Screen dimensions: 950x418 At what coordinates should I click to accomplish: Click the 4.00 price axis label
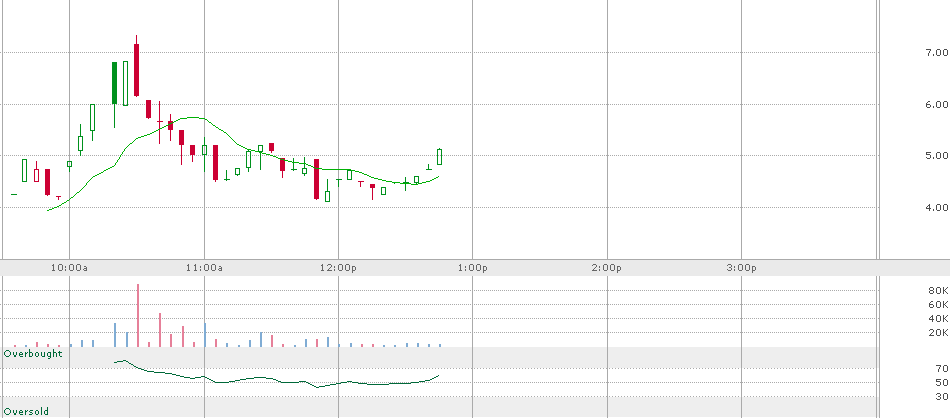(937, 207)
